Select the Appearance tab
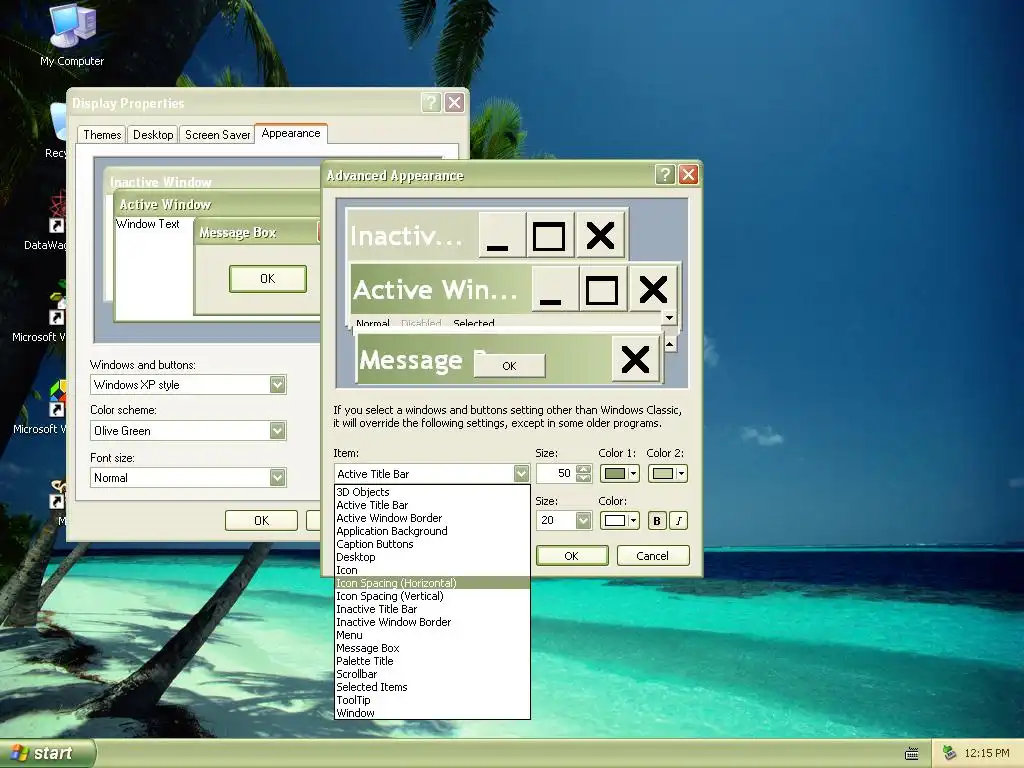 (291, 133)
